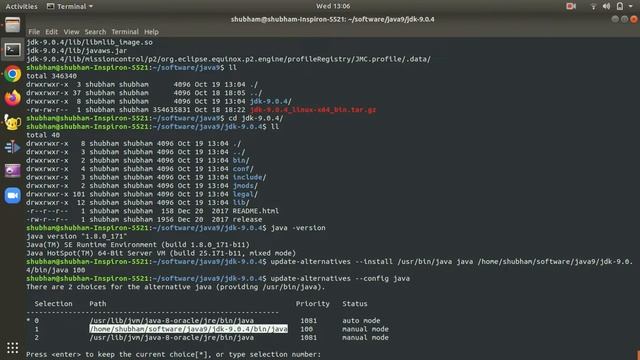Click the window title bar text
The height and width of the screenshot is (360, 640).
coord(333,19)
